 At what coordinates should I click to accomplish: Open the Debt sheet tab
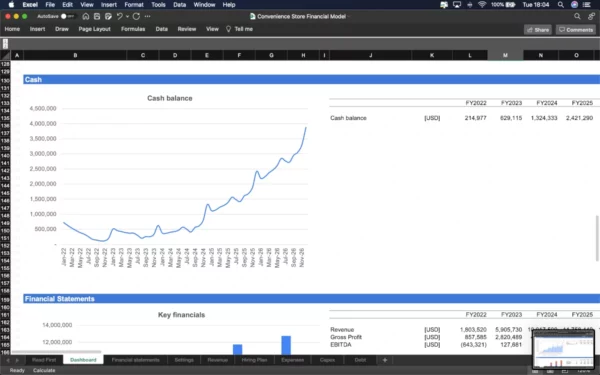[360, 360]
